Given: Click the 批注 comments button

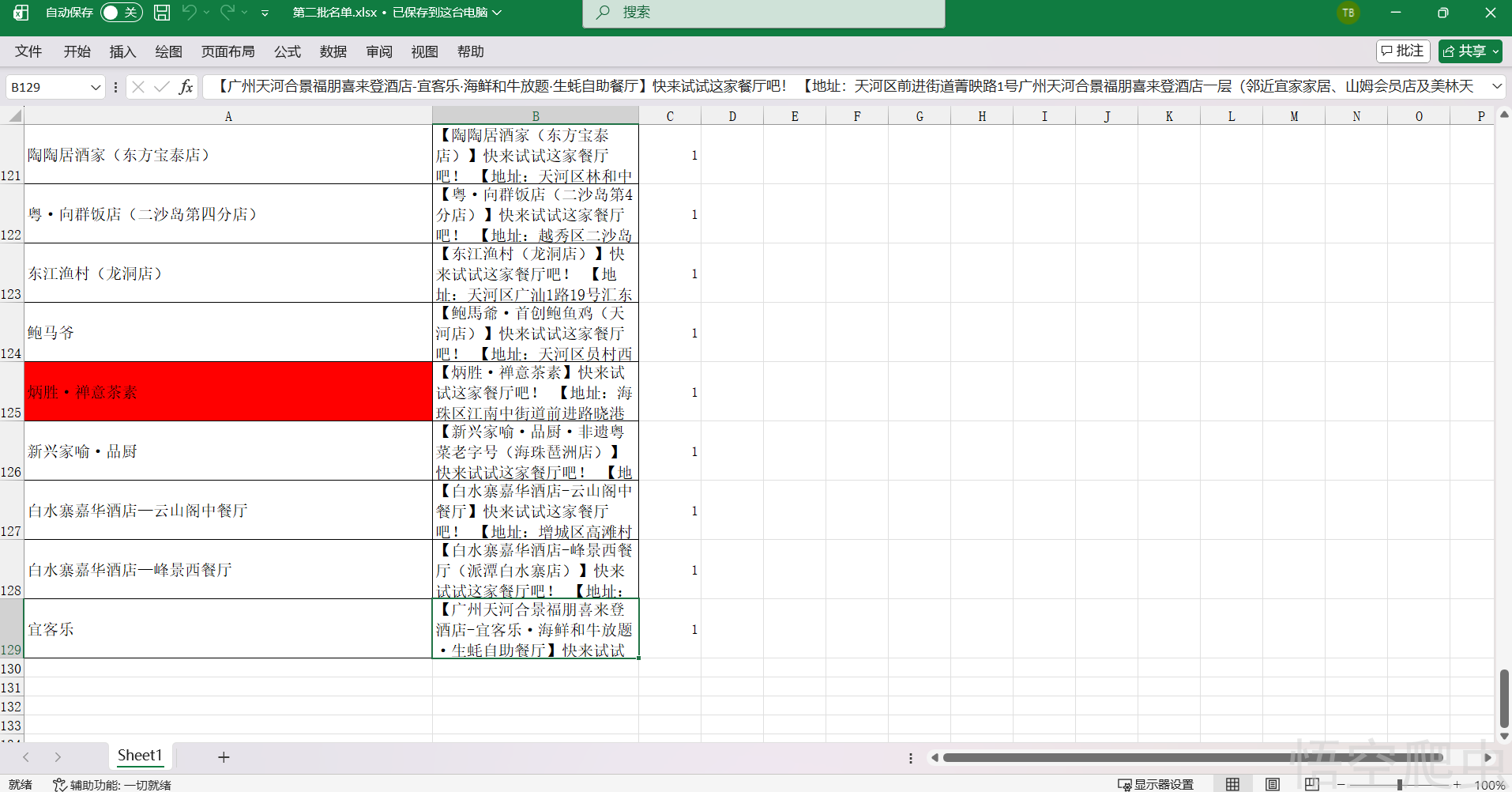Looking at the screenshot, I should 1403,51.
